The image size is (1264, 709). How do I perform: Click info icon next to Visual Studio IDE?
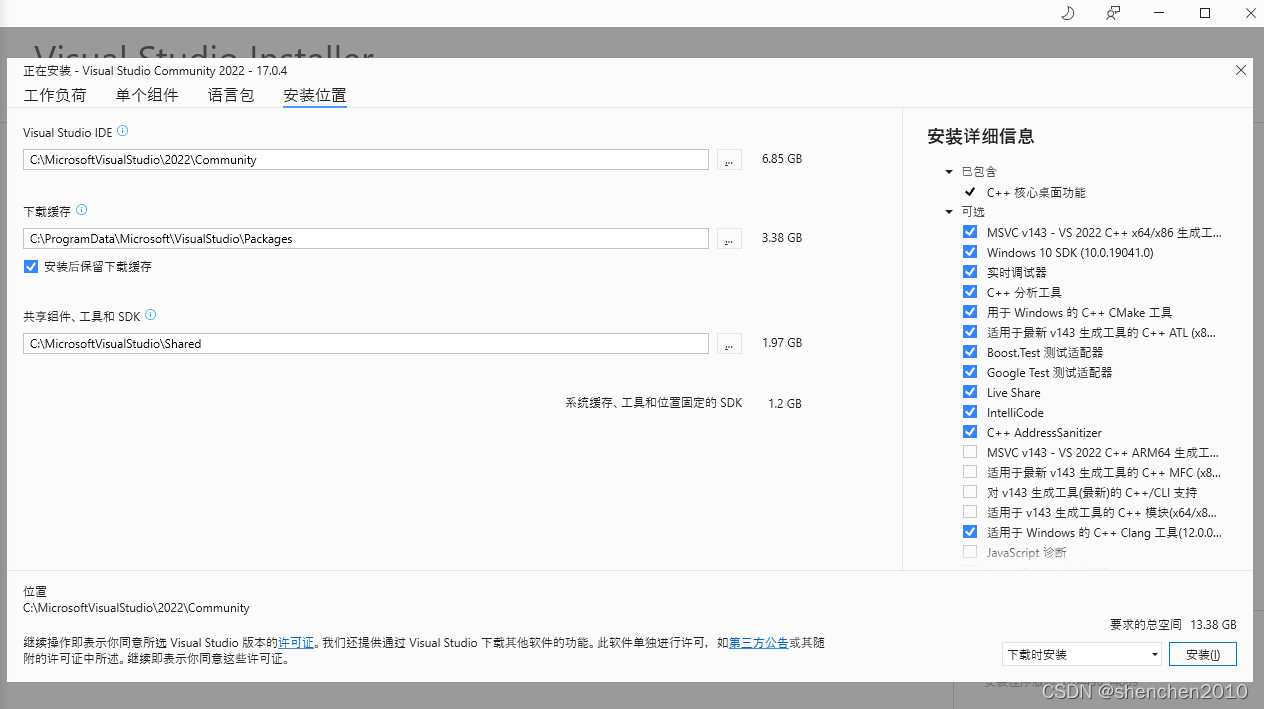pos(123,131)
